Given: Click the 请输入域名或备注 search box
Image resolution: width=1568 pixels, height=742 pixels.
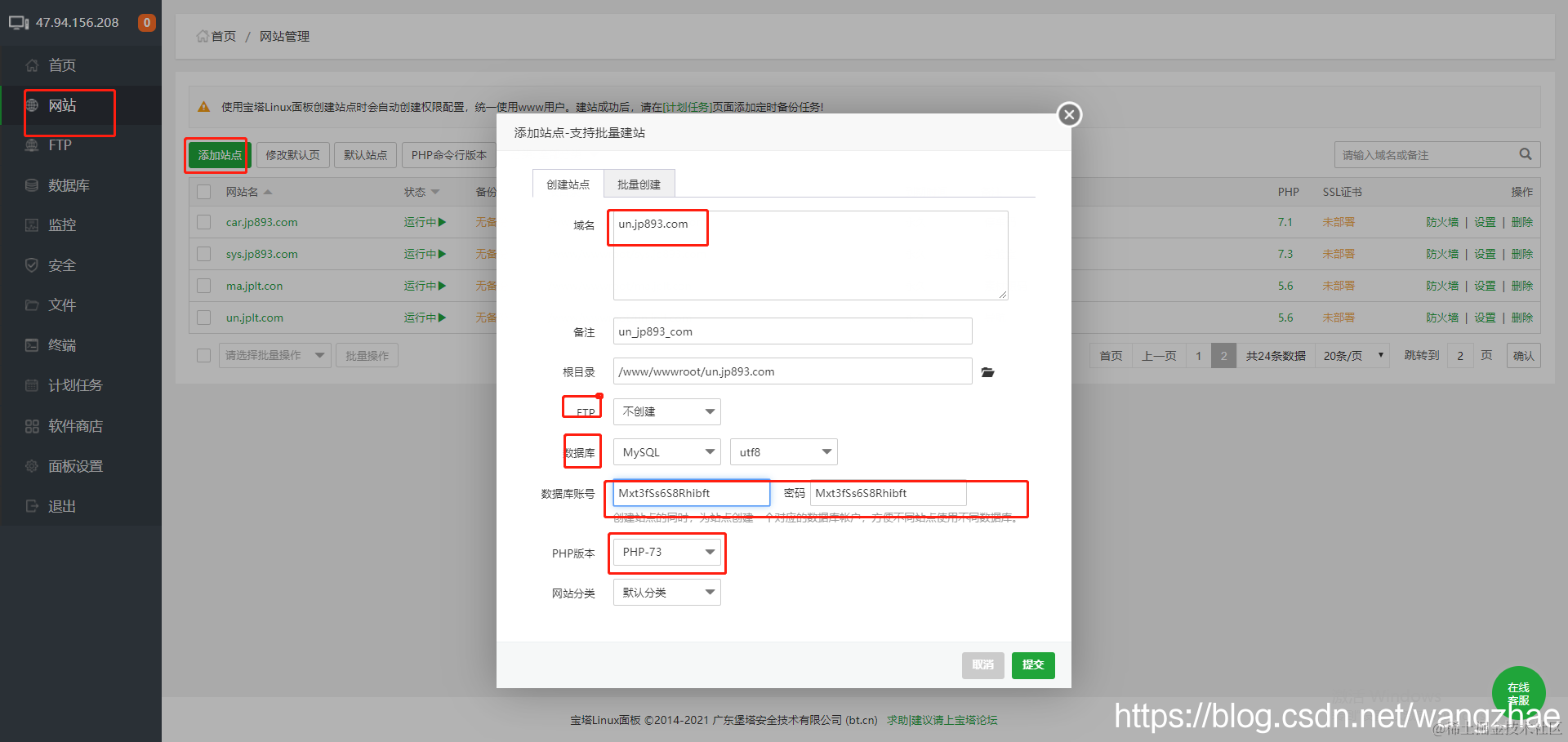Looking at the screenshot, I should 1437,154.
